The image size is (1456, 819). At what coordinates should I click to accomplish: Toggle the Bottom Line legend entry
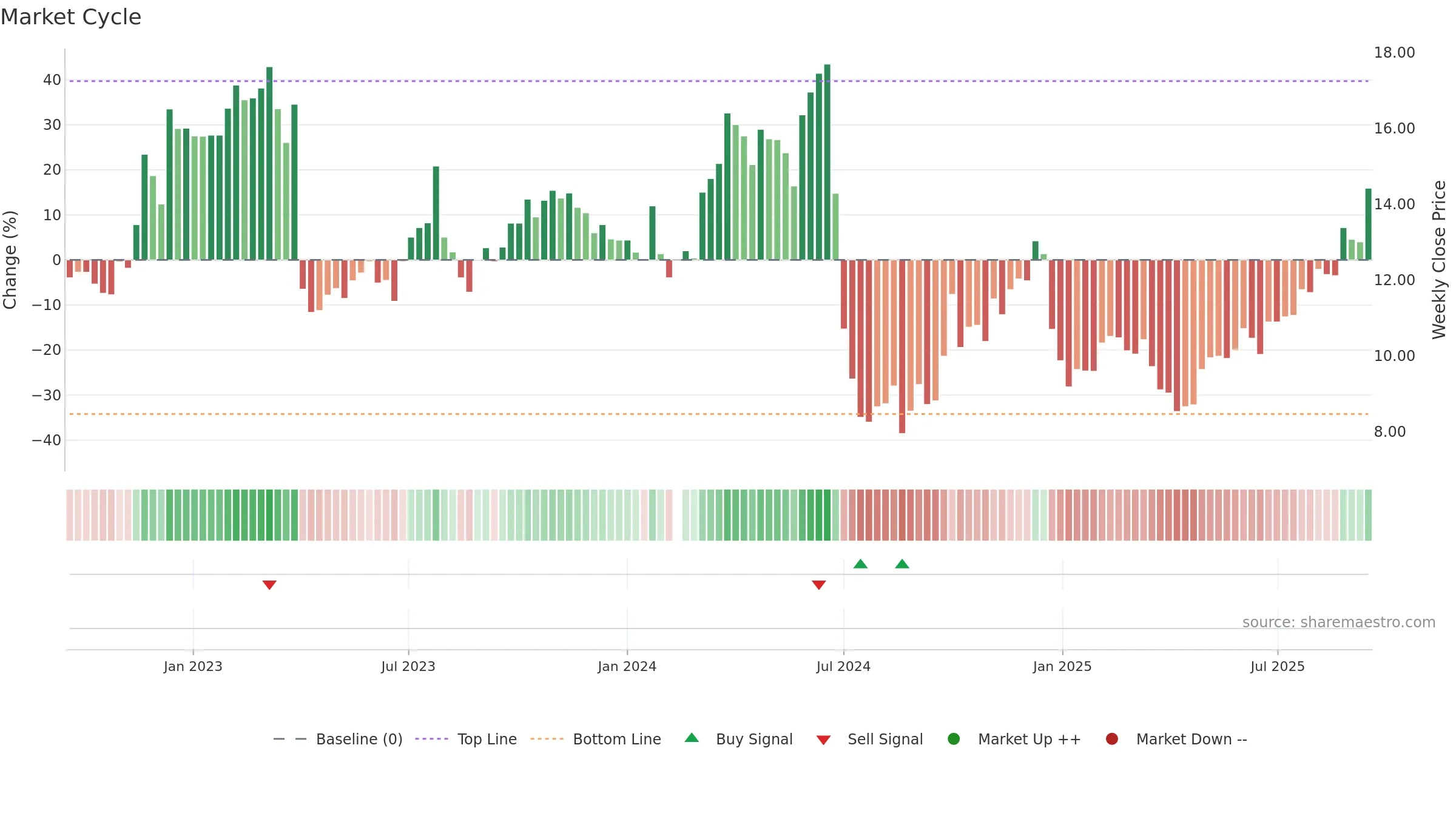[x=596, y=739]
